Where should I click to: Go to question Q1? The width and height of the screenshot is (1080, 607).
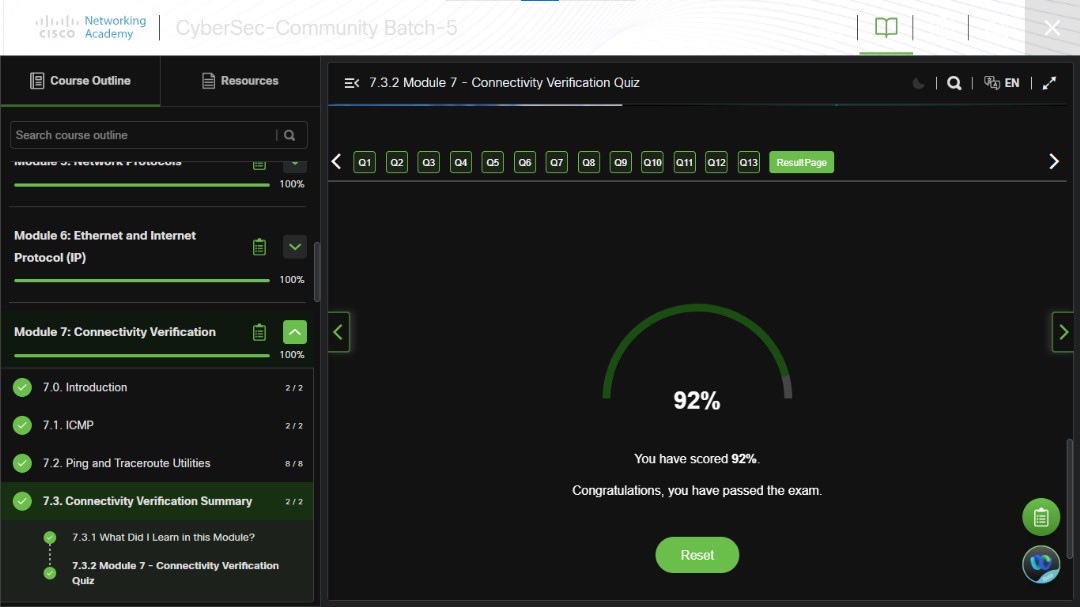coord(364,163)
